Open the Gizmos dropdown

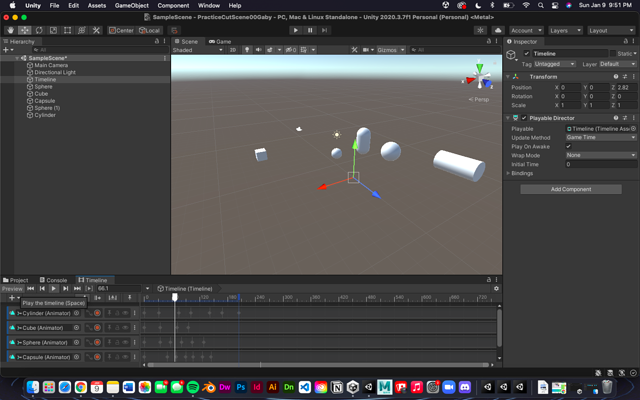pos(391,50)
